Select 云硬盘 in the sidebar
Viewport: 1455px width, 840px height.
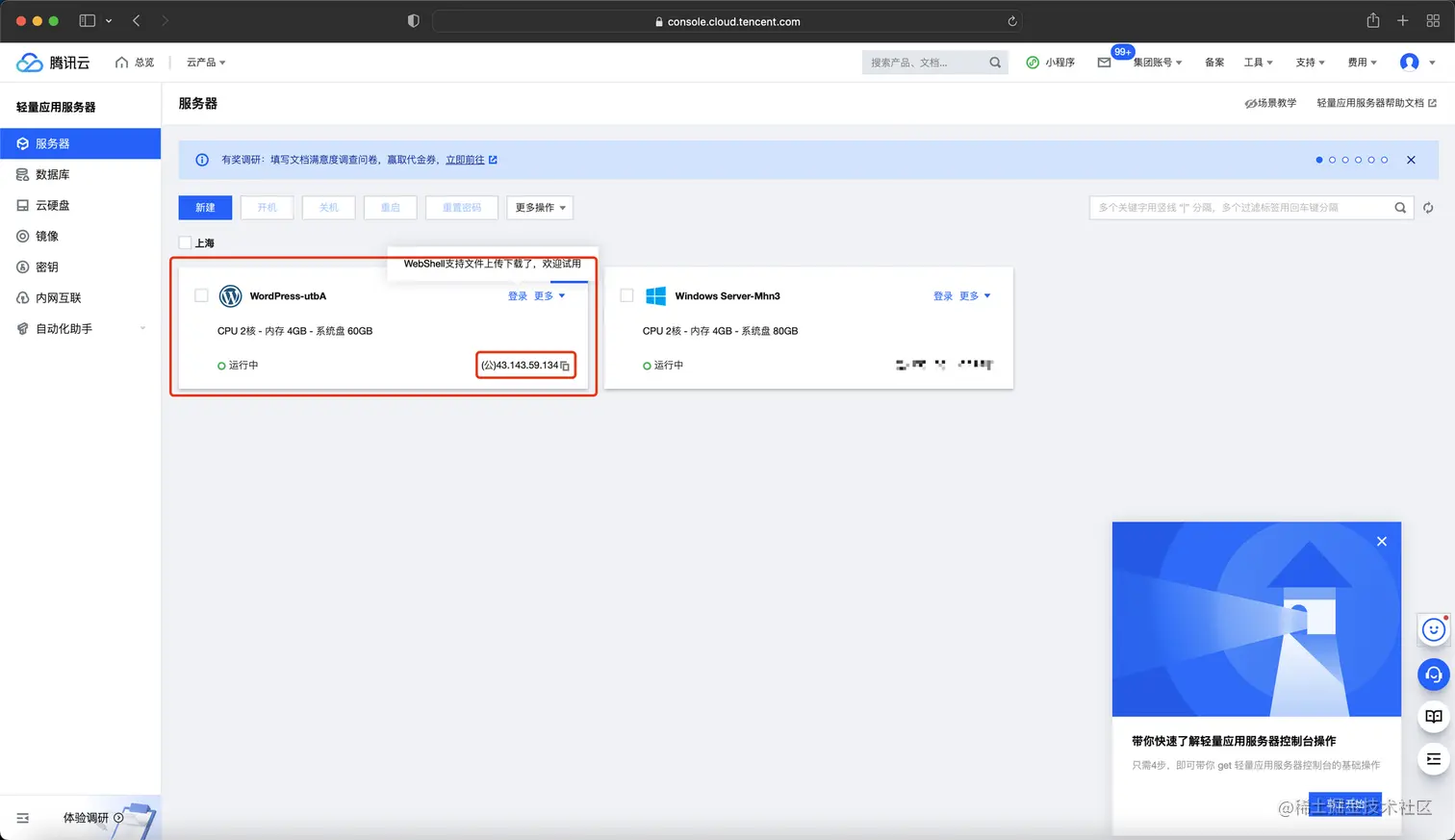click(x=81, y=206)
